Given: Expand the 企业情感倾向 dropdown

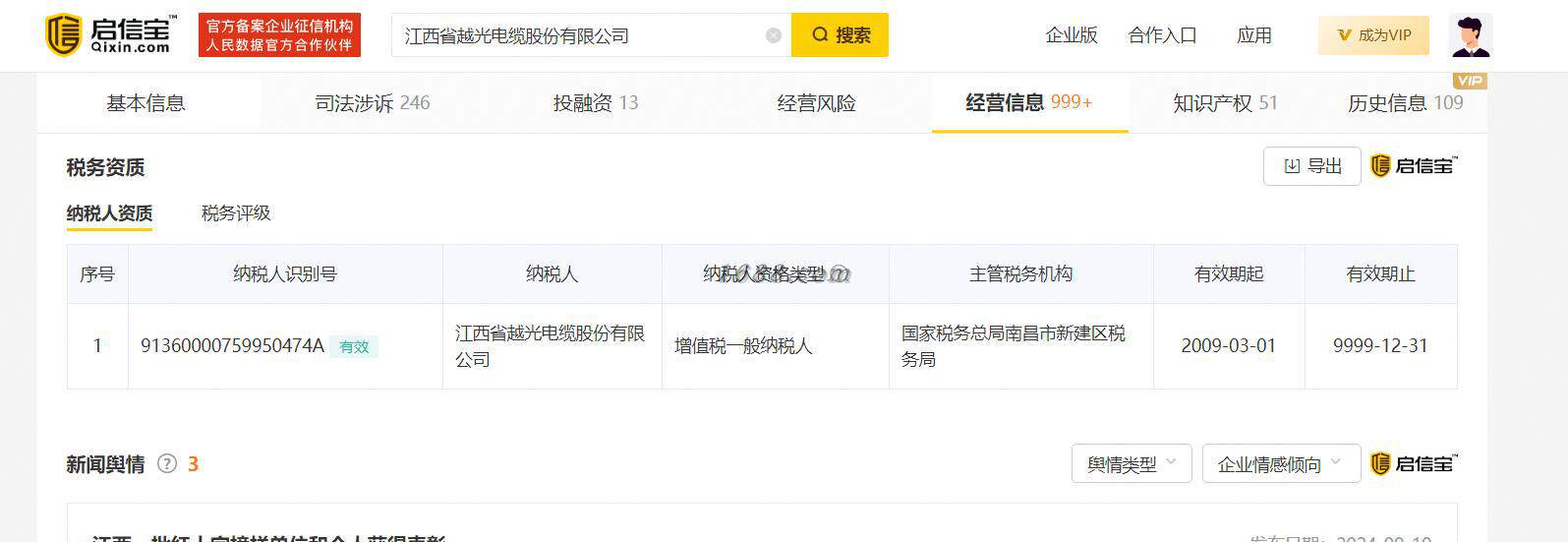Looking at the screenshot, I should pyautogui.click(x=1281, y=463).
